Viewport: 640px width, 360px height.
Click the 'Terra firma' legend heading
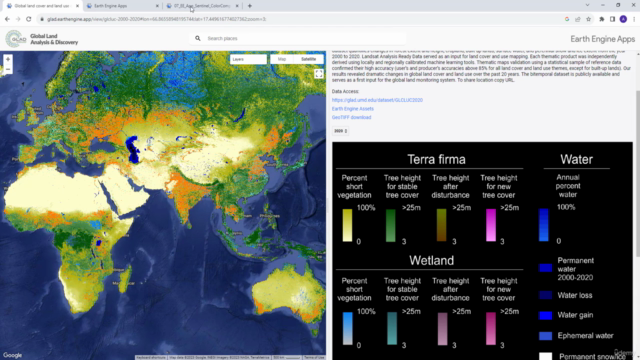pyautogui.click(x=436, y=159)
